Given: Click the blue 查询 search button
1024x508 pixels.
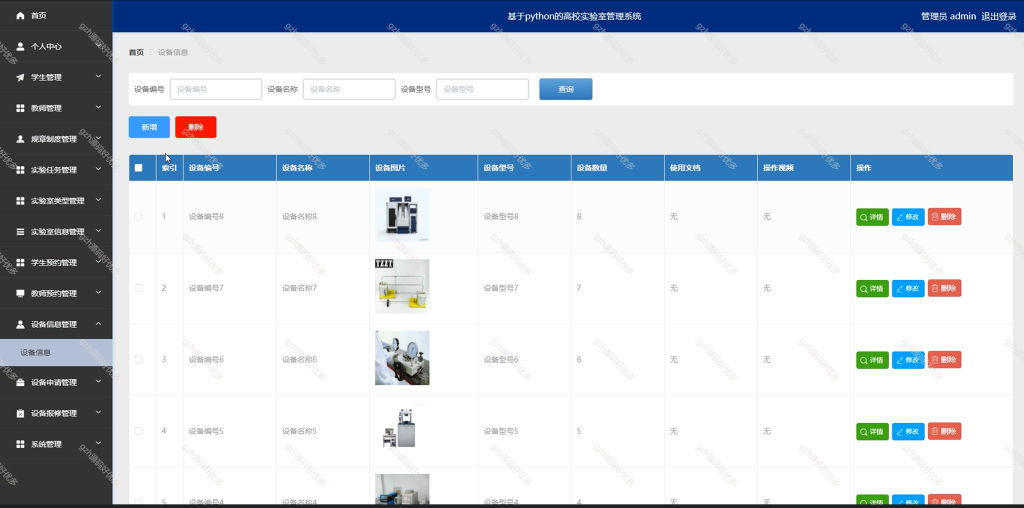Looking at the screenshot, I should pos(566,89).
